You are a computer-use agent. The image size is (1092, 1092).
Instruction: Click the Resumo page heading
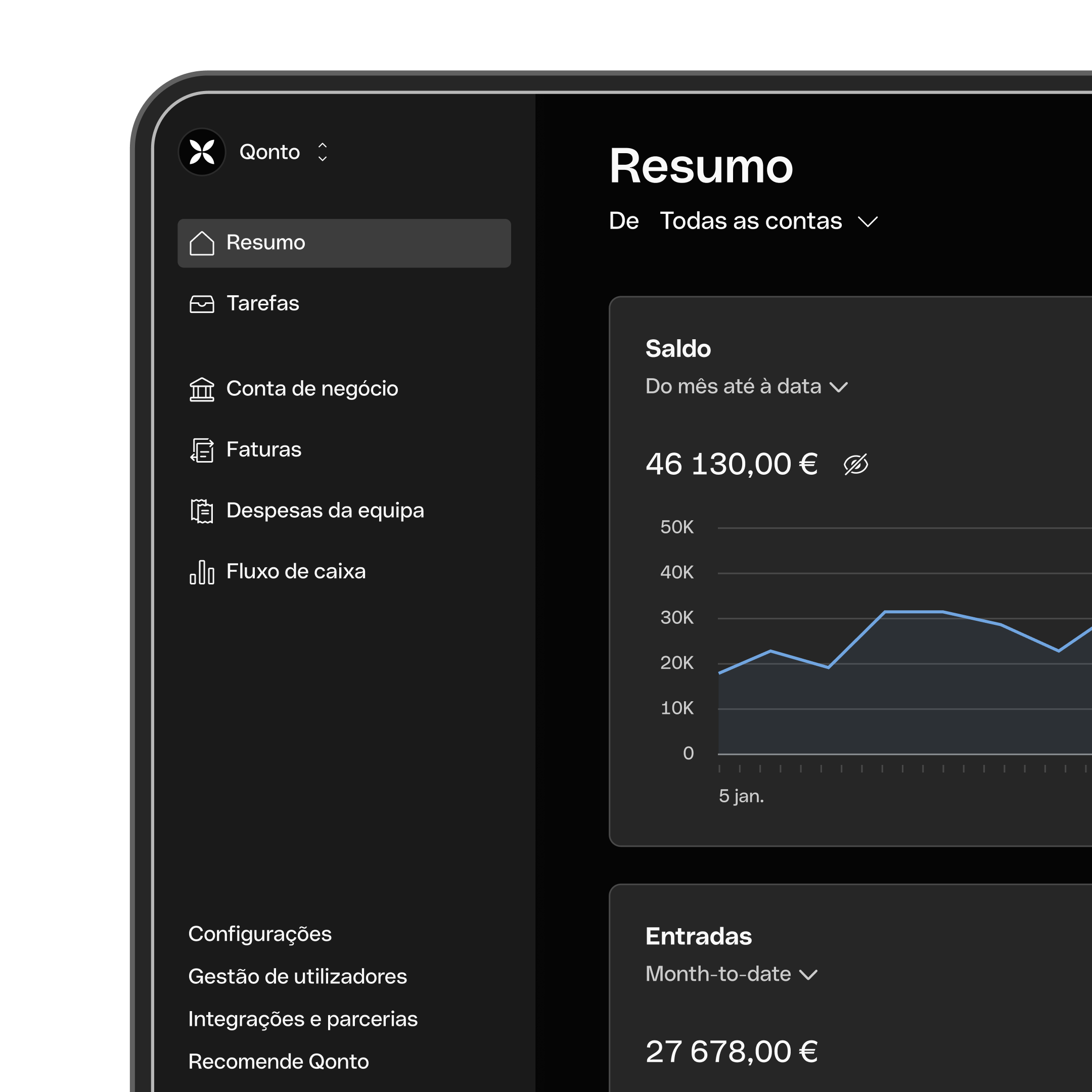701,166
